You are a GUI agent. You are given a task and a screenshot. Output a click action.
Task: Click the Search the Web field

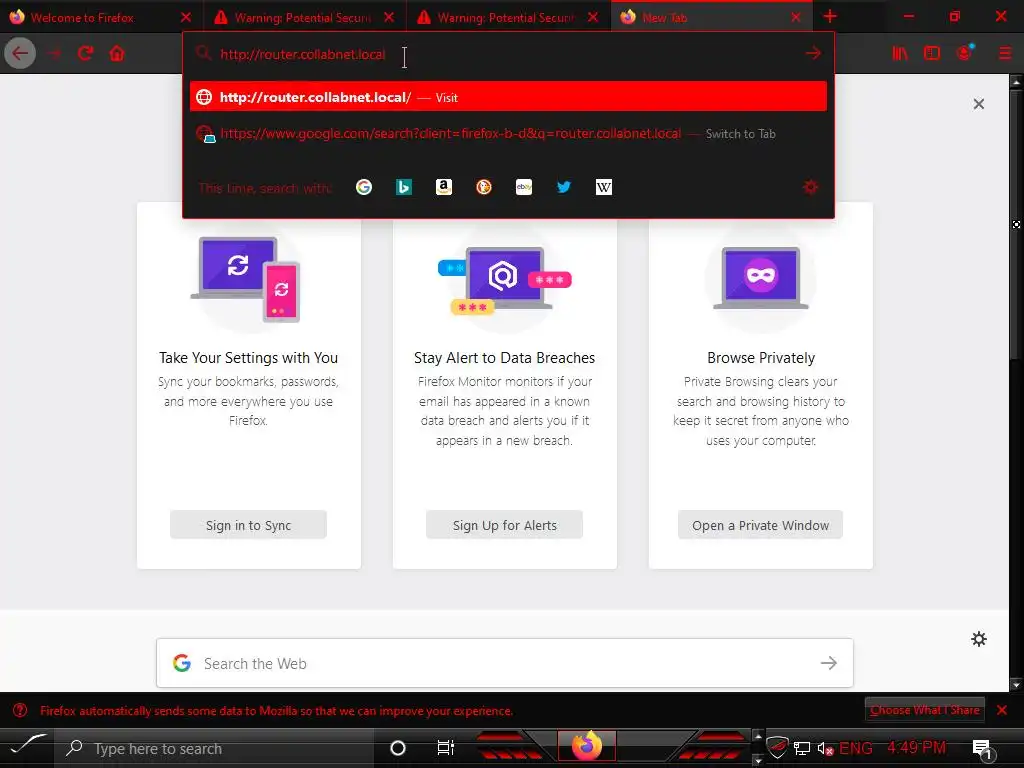[505, 664]
